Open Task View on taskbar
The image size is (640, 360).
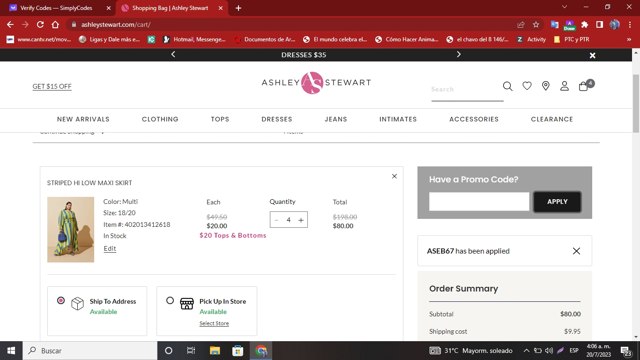pos(191,351)
